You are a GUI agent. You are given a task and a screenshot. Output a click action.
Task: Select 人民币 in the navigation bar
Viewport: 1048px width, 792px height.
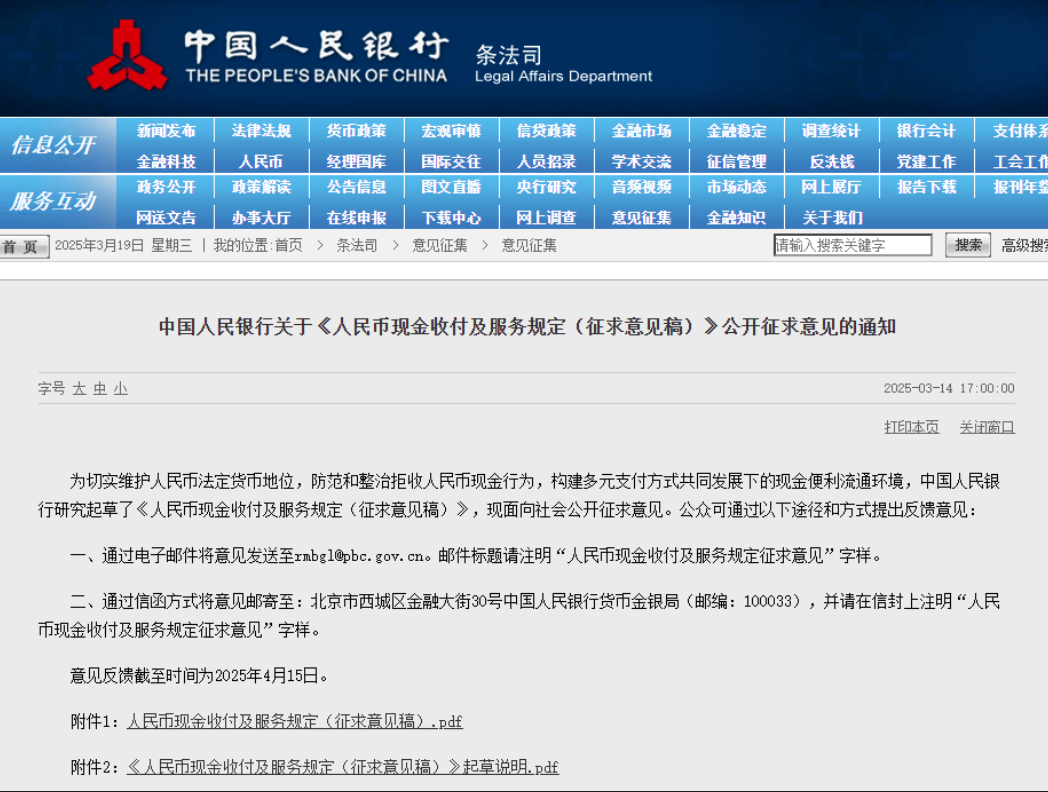[261, 161]
